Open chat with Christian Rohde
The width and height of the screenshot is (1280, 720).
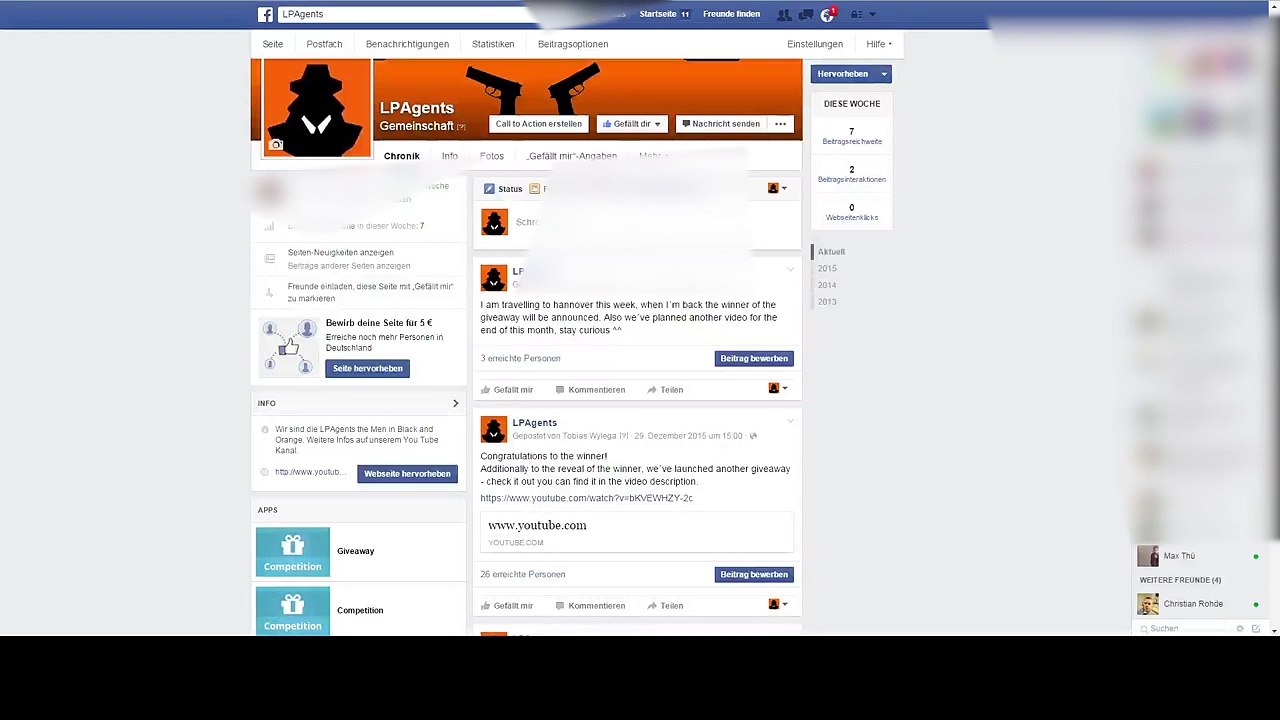tap(1198, 604)
